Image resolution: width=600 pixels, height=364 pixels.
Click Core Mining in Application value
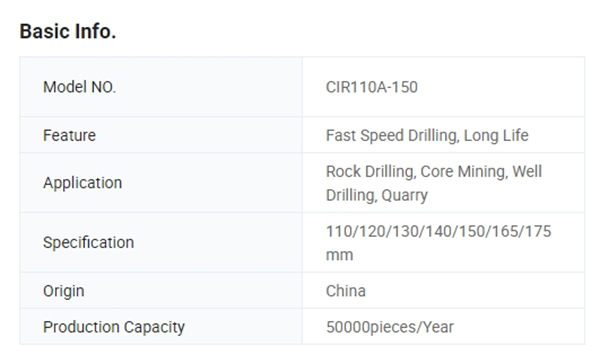coord(464,171)
